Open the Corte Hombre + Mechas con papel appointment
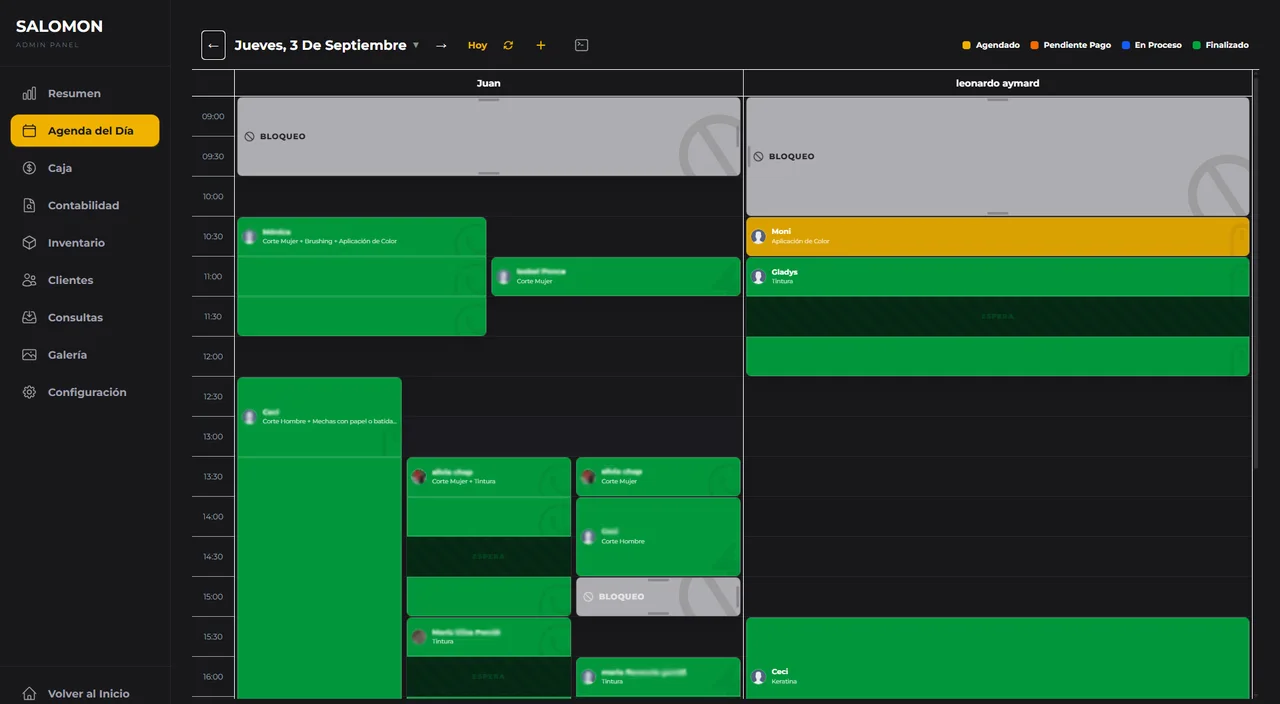This screenshot has width=1280, height=704. click(320, 540)
